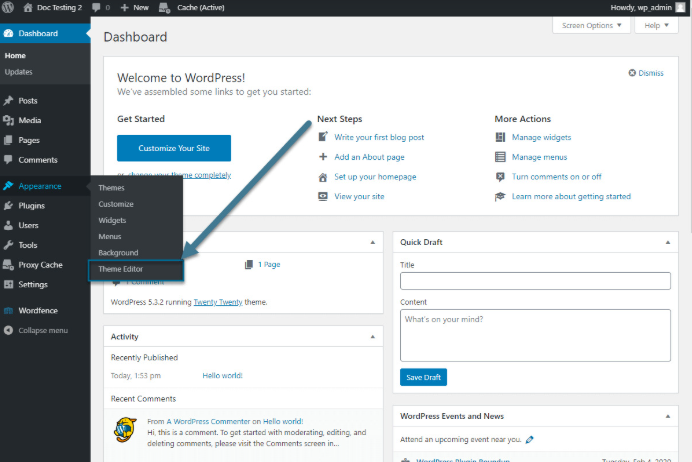
Task: Focus the Quick Draft Title field
Action: click(535, 281)
